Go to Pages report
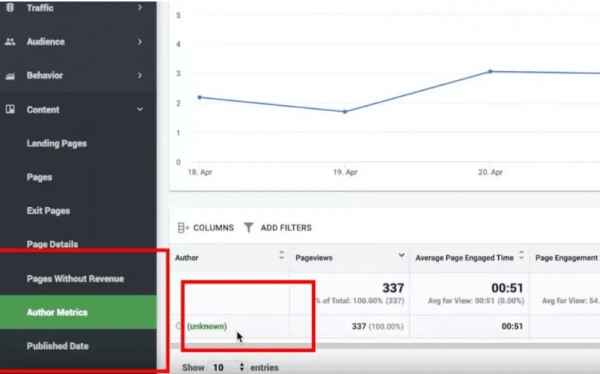This screenshot has height=374, width=600. (39, 177)
